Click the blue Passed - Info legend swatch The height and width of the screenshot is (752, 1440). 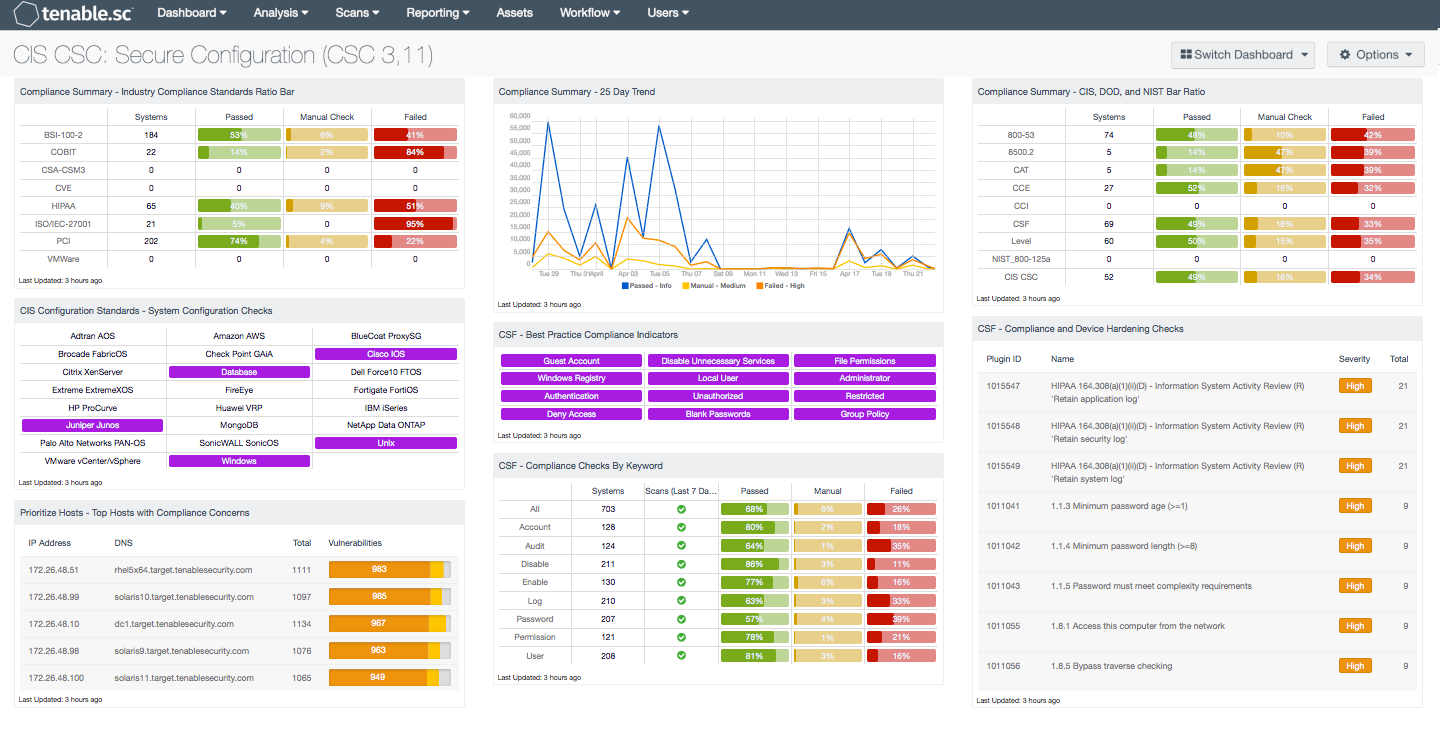[x=625, y=286]
